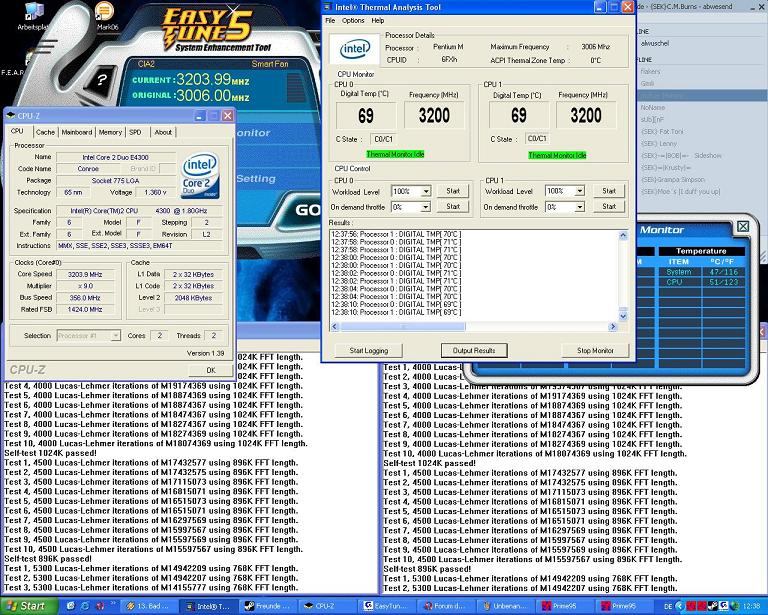Select '{SEK} Lenny' in the friends list
Image resolution: width=768 pixels, height=615 pixels.
(x=659, y=143)
